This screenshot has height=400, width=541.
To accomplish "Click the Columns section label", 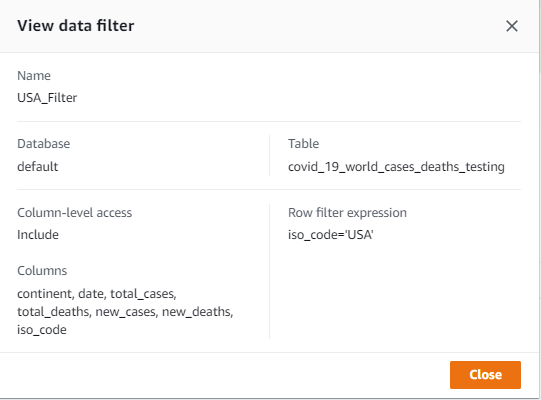I will pyautogui.click(x=42, y=271).
